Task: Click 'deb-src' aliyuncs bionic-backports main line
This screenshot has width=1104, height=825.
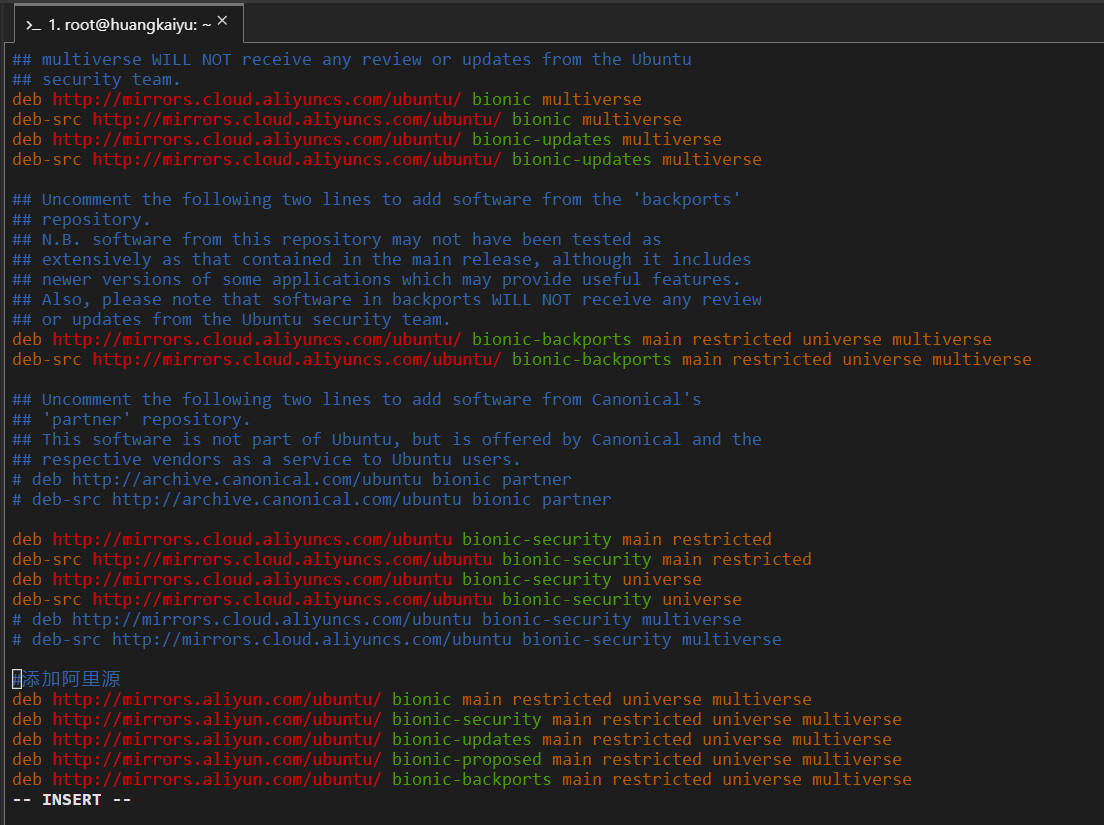Action: pyautogui.click(x=522, y=359)
